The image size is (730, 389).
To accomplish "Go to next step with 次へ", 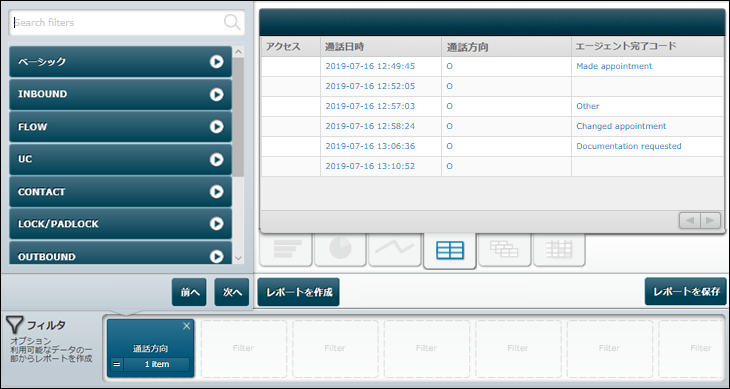I will click(232, 292).
